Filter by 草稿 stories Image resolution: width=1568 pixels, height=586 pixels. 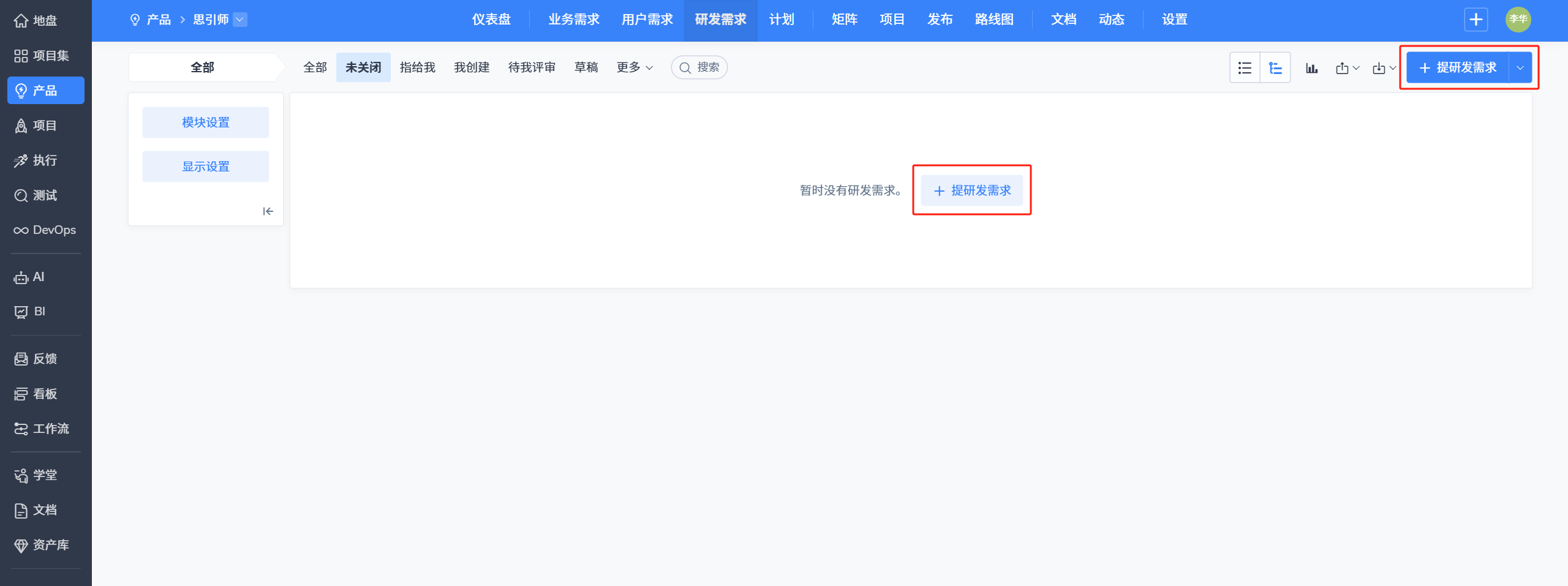[586, 67]
